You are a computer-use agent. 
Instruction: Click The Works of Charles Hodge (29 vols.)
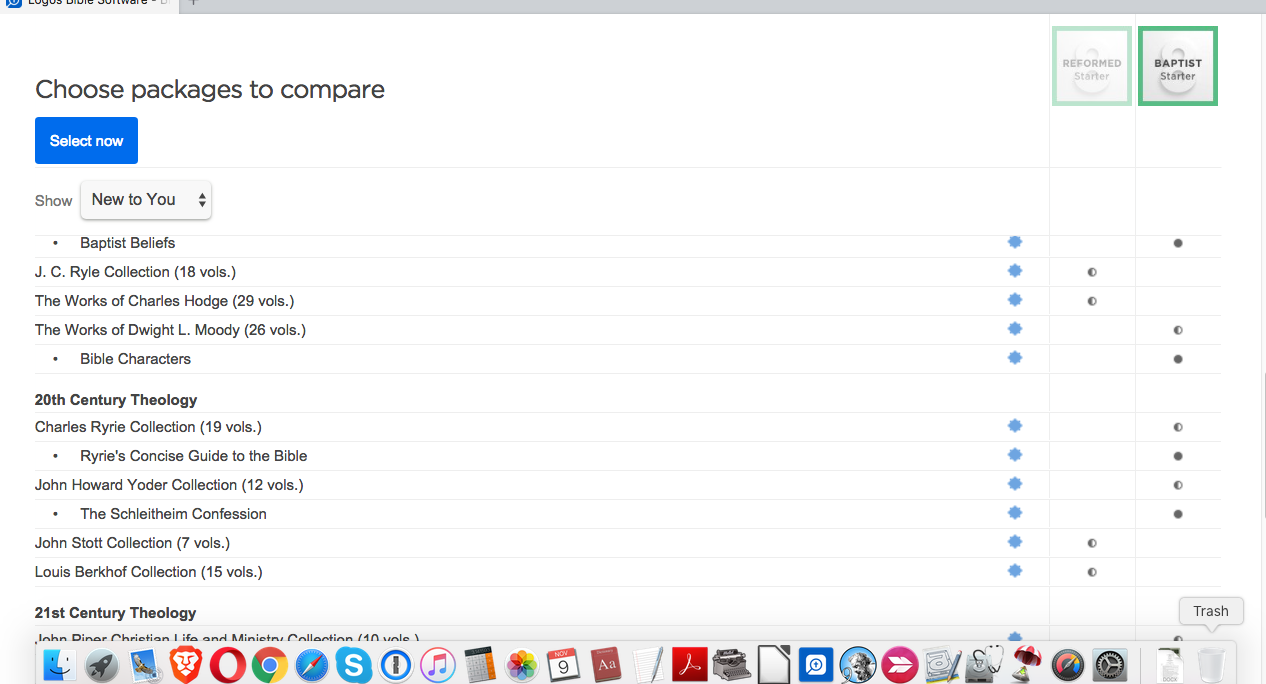pos(164,301)
